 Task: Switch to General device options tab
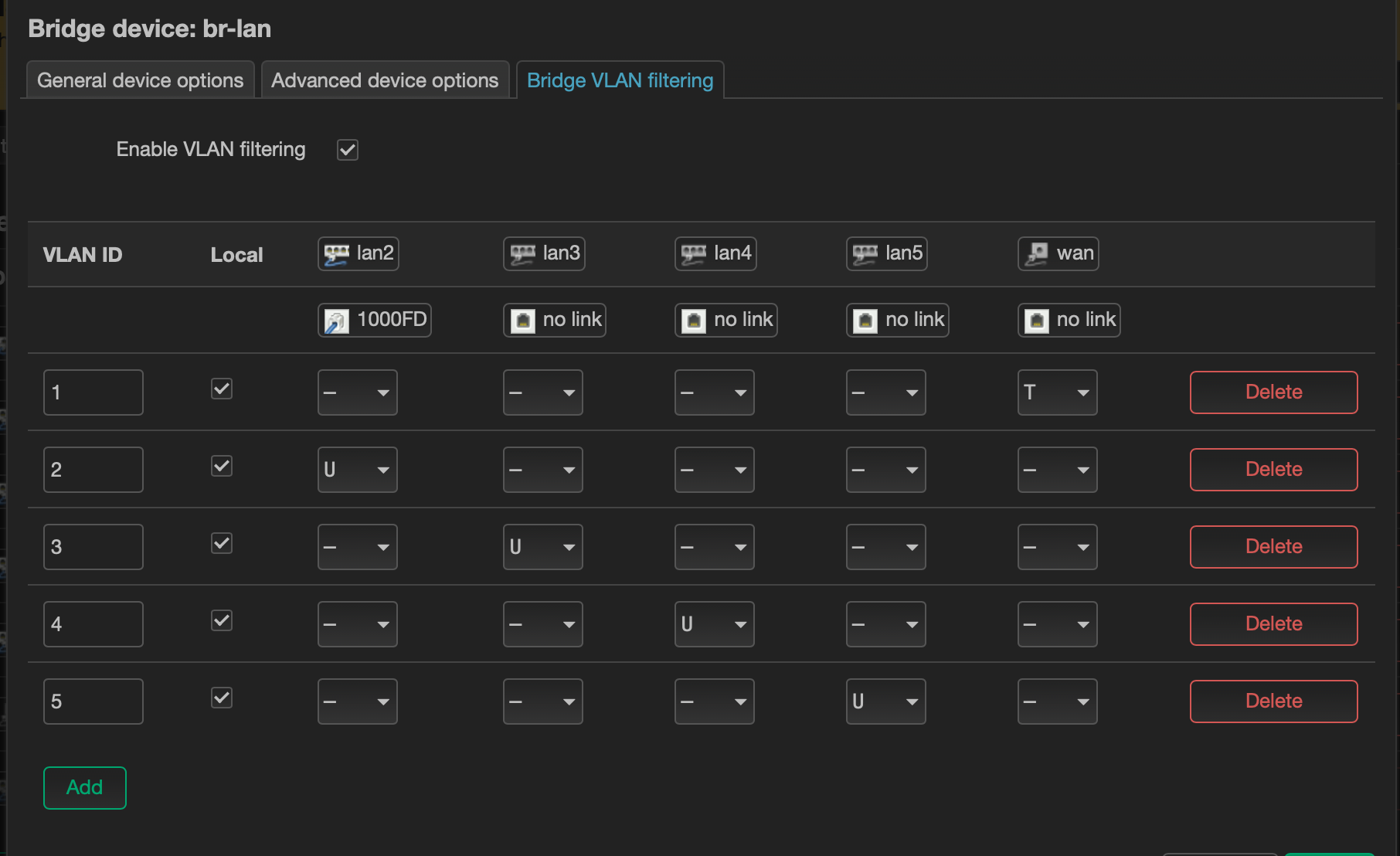(140, 80)
